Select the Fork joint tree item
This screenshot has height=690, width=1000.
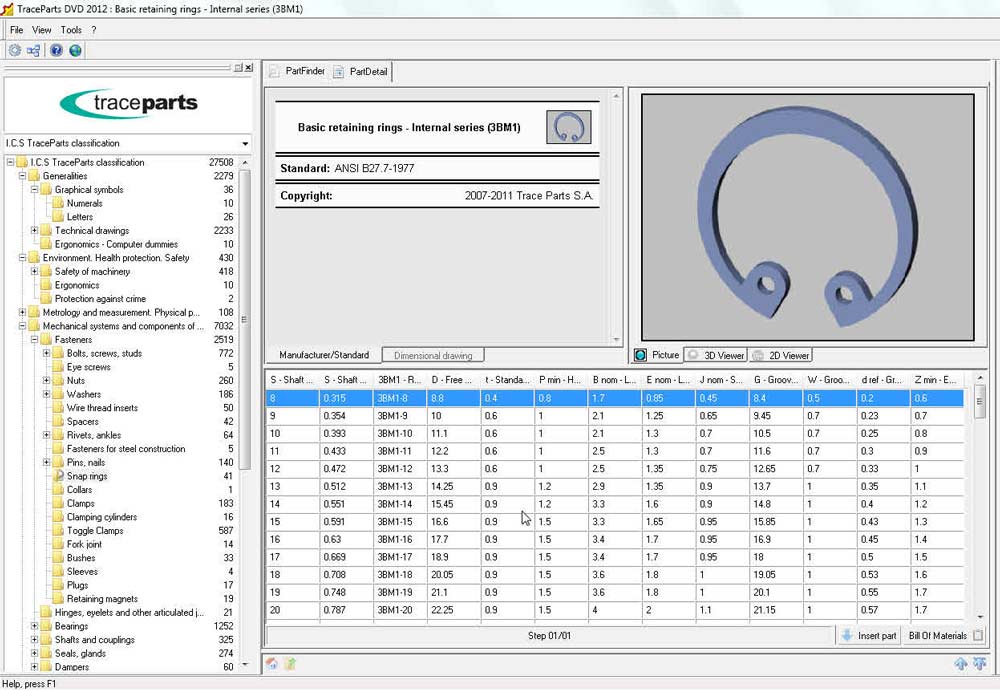pos(84,544)
